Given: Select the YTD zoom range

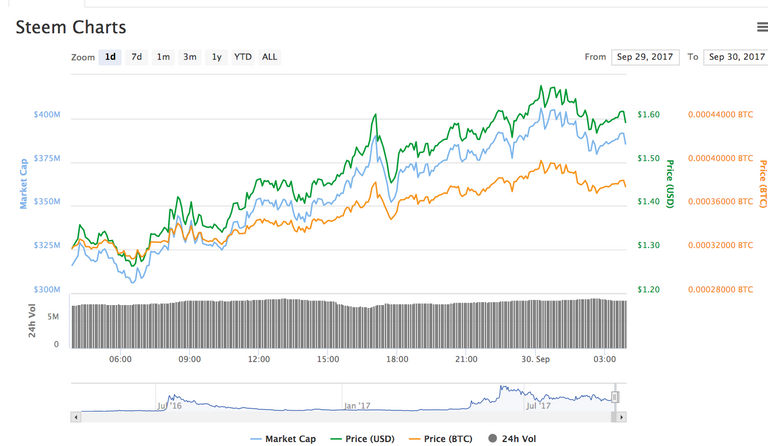Looking at the screenshot, I should point(243,57).
